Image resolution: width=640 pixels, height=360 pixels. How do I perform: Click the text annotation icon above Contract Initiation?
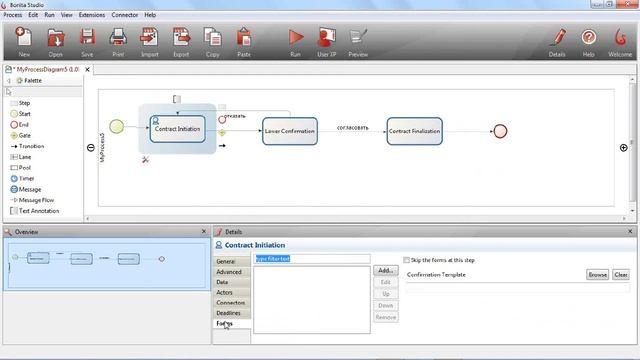tap(177, 99)
